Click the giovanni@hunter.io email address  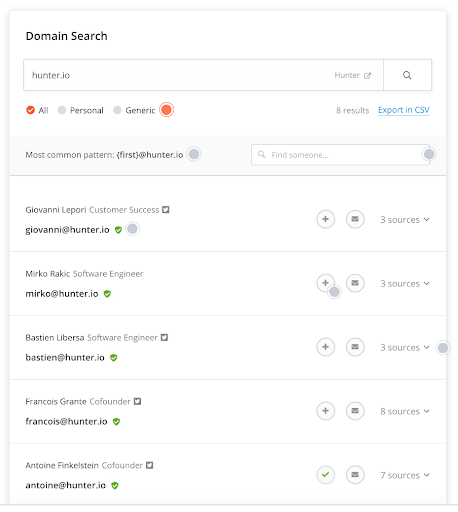point(67,230)
